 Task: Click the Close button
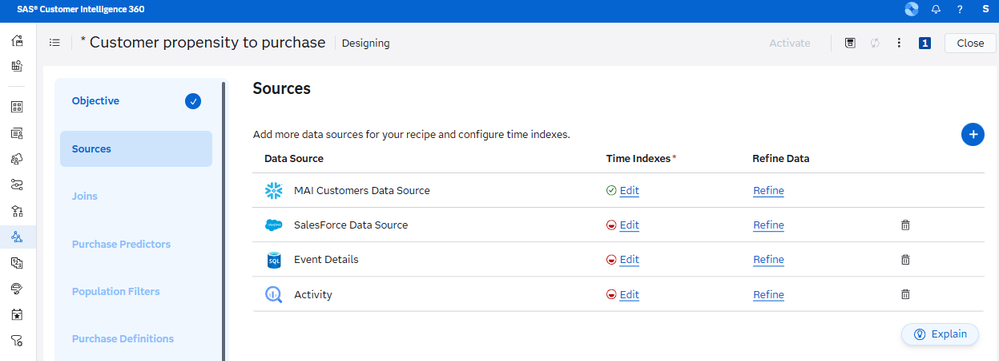pos(970,43)
